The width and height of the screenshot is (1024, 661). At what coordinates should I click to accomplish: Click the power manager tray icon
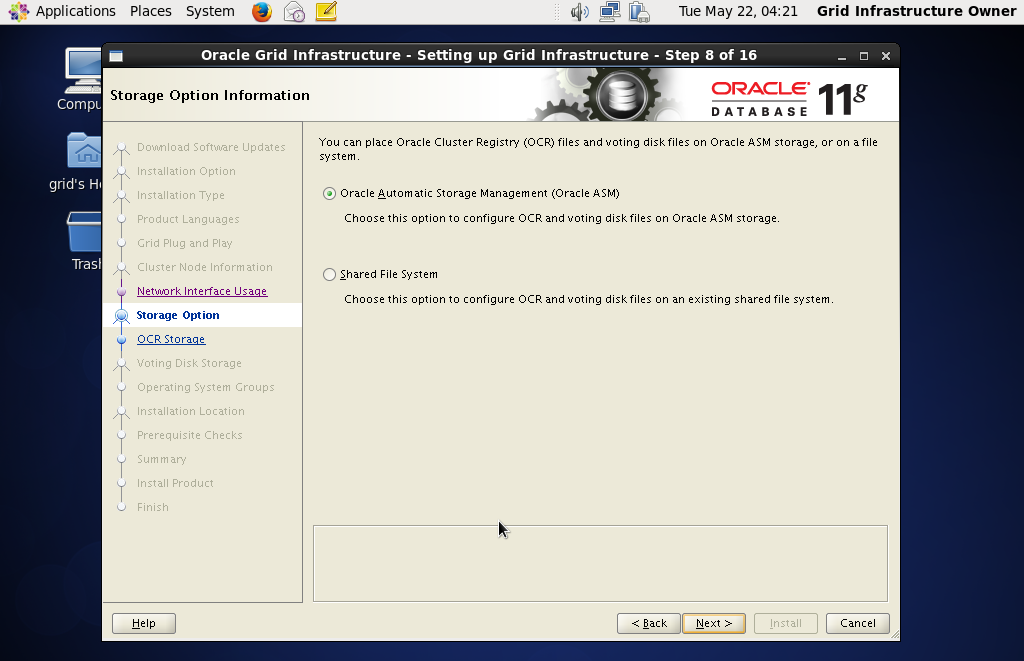pos(637,12)
